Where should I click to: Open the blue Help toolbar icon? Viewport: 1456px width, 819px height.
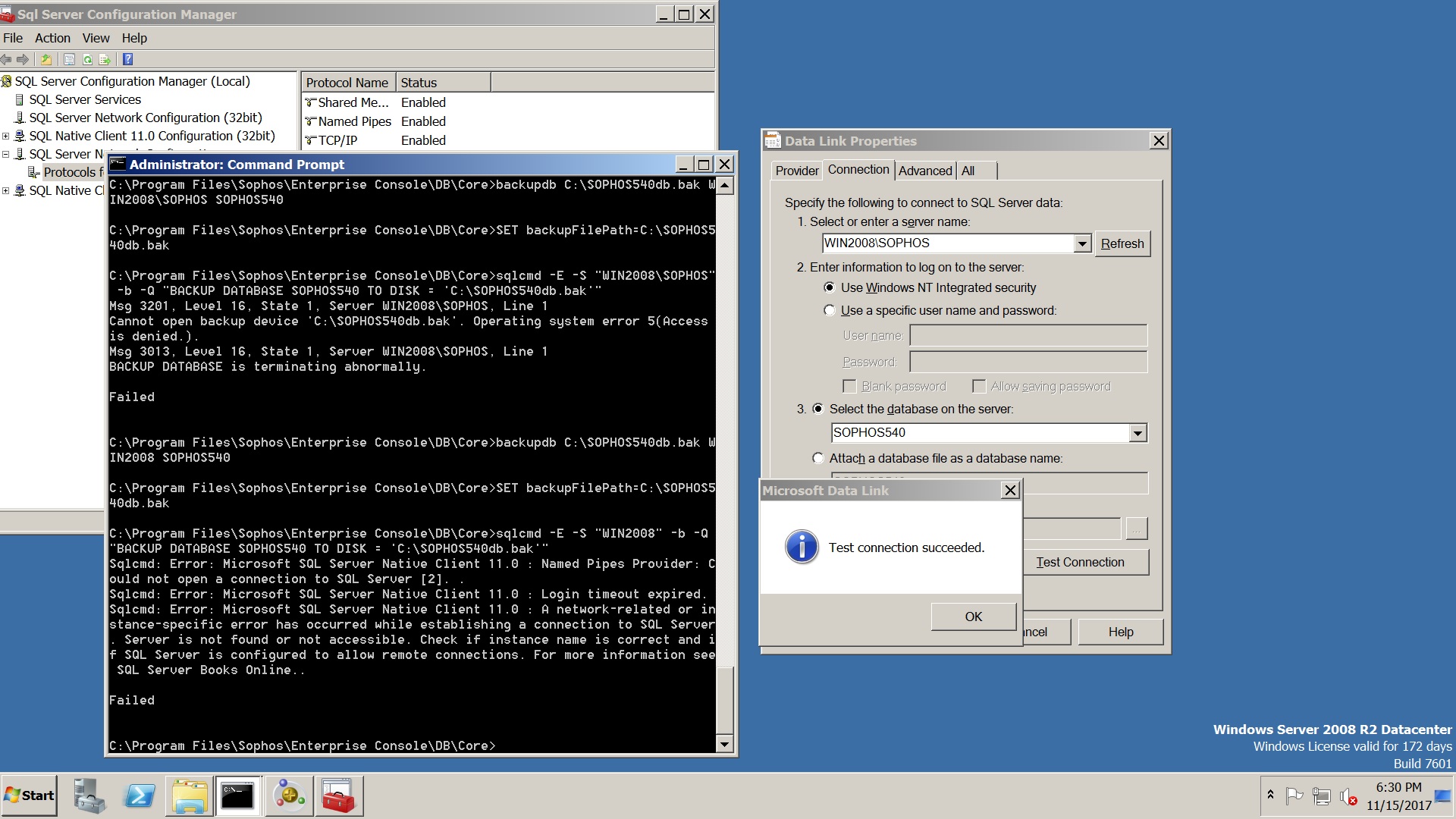tap(127, 59)
